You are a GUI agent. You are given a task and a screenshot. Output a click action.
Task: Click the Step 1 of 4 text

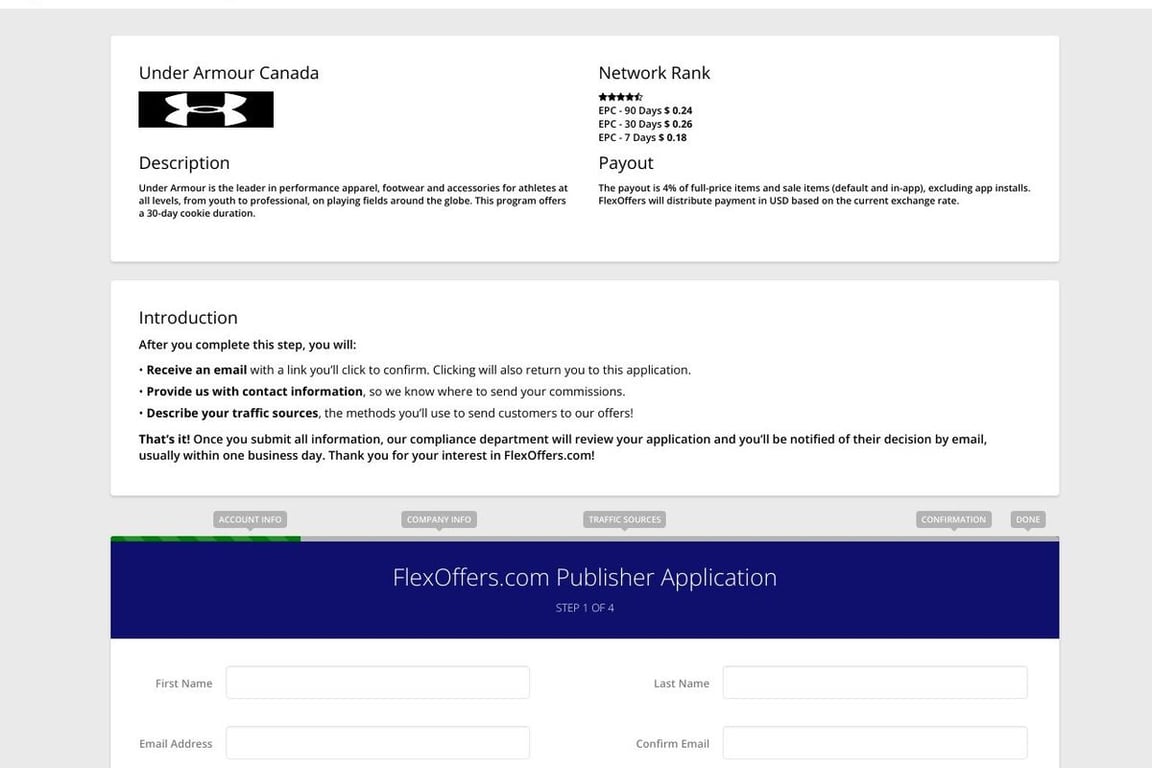584,608
